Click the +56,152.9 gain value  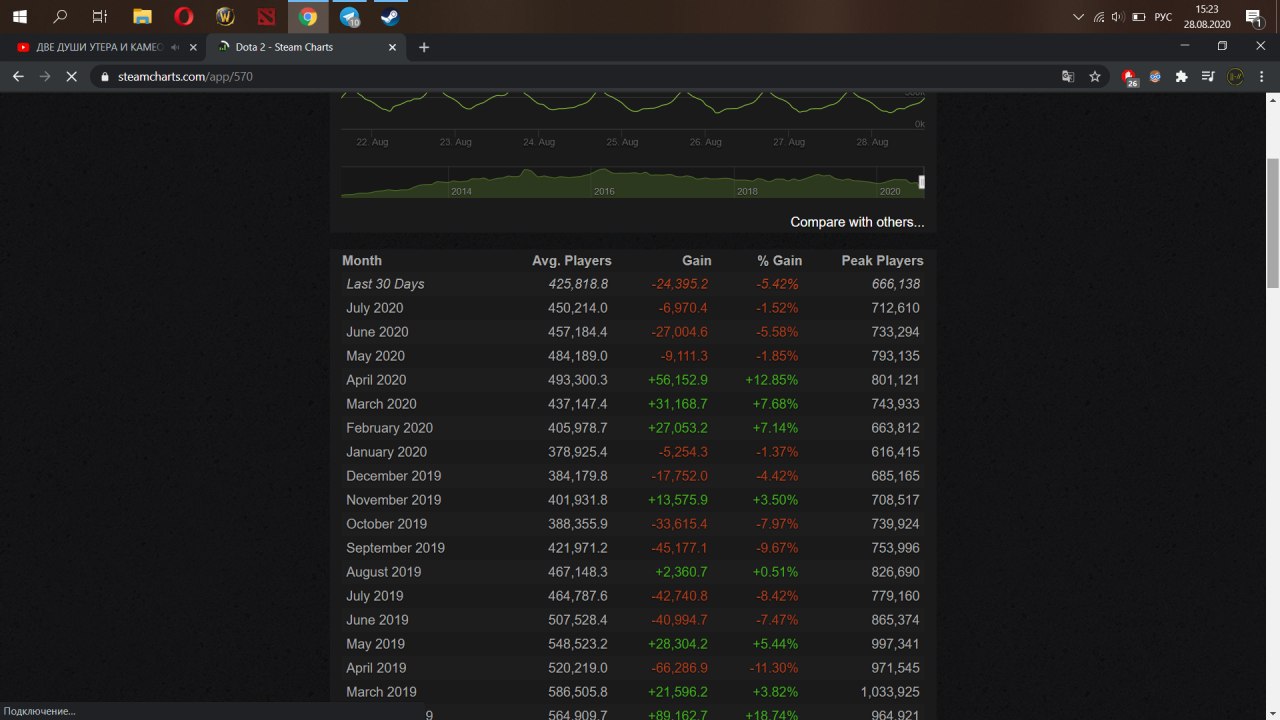point(678,380)
